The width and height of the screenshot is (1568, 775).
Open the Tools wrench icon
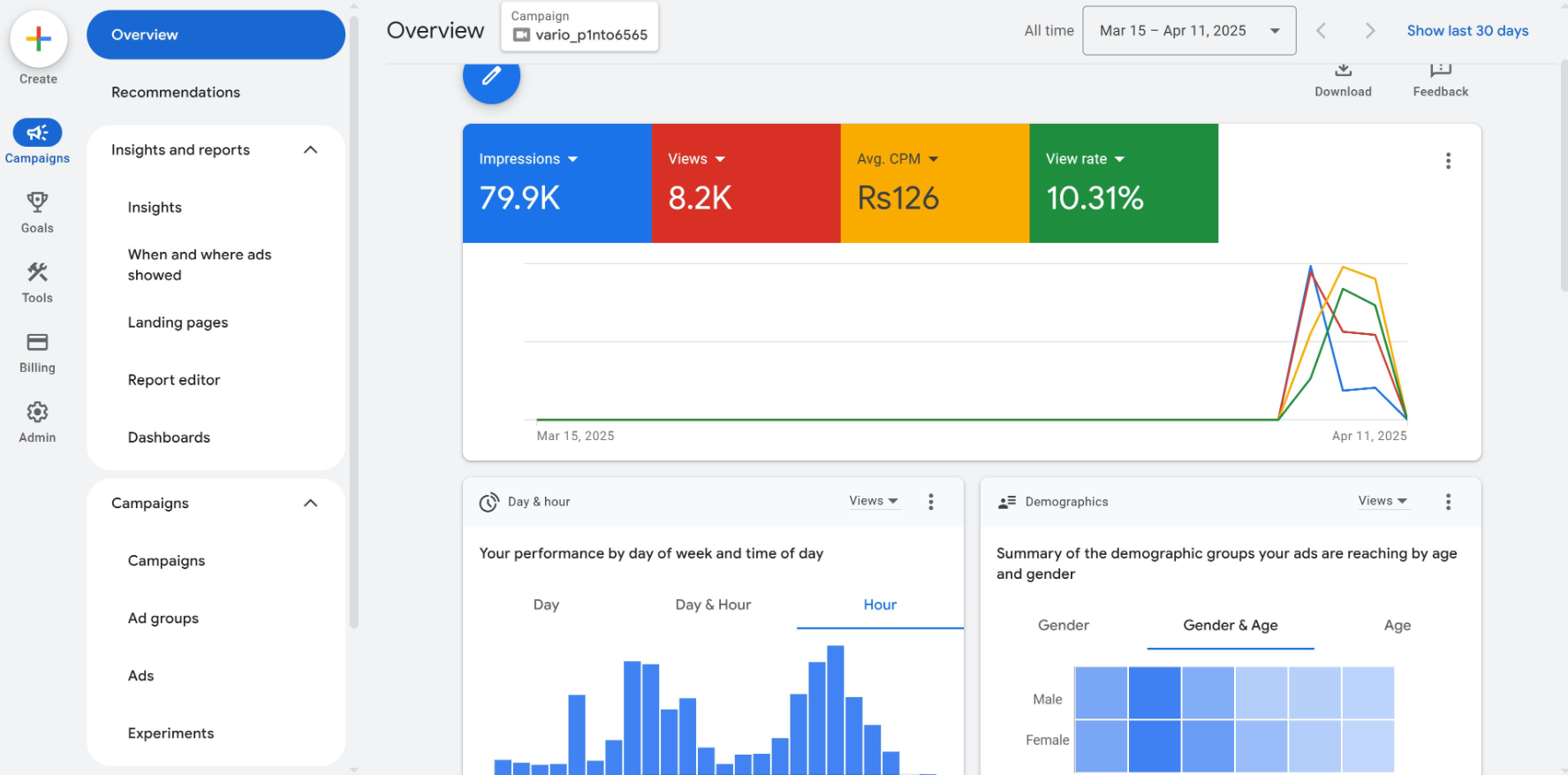click(x=37, y=273)
